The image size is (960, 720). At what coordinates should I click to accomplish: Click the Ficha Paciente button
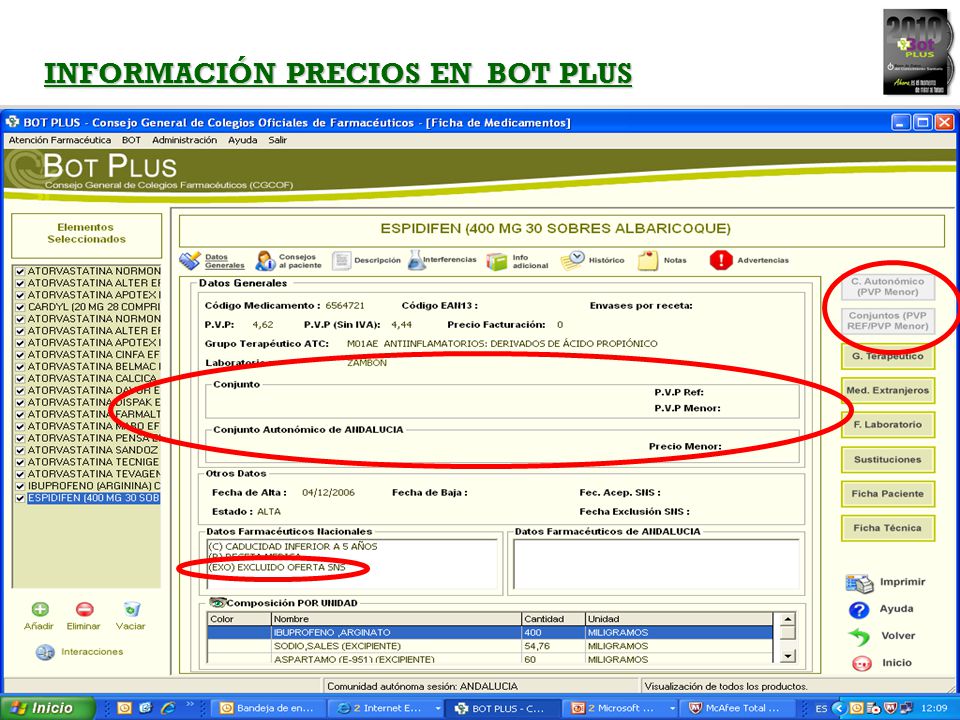[x=888, y=494]
